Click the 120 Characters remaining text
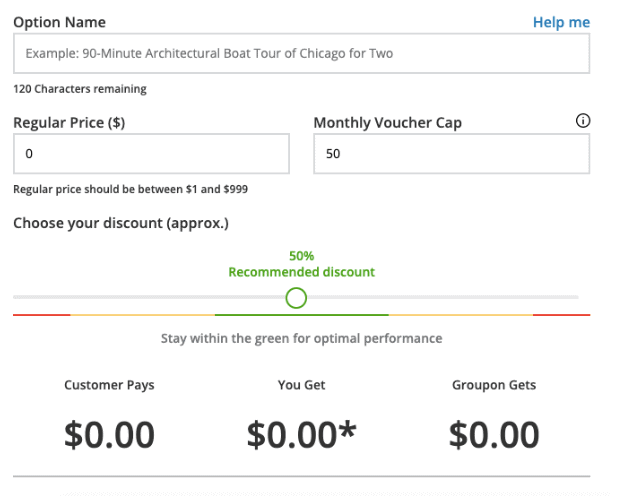This screenshot has height=496, width=619. coord(80,89)
